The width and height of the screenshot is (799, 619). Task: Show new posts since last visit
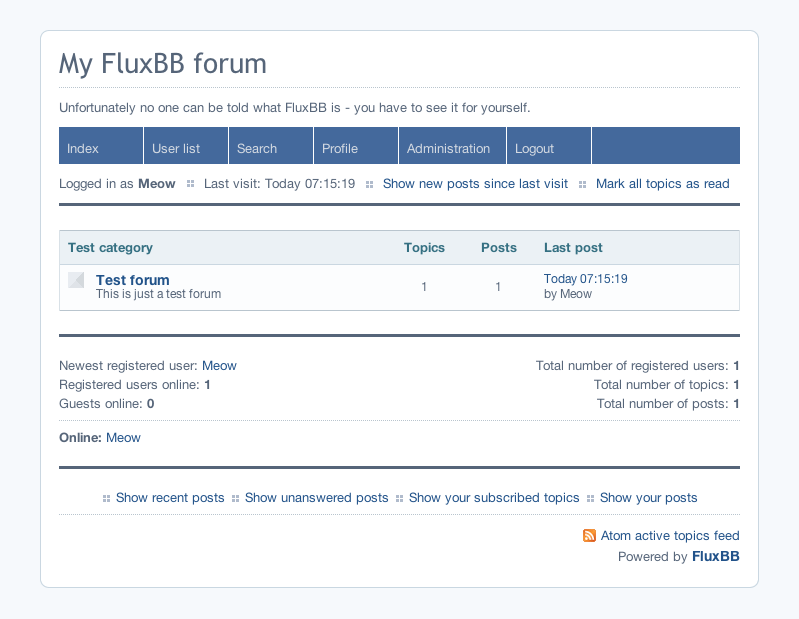pyautogui.click(x=475, y=184)
